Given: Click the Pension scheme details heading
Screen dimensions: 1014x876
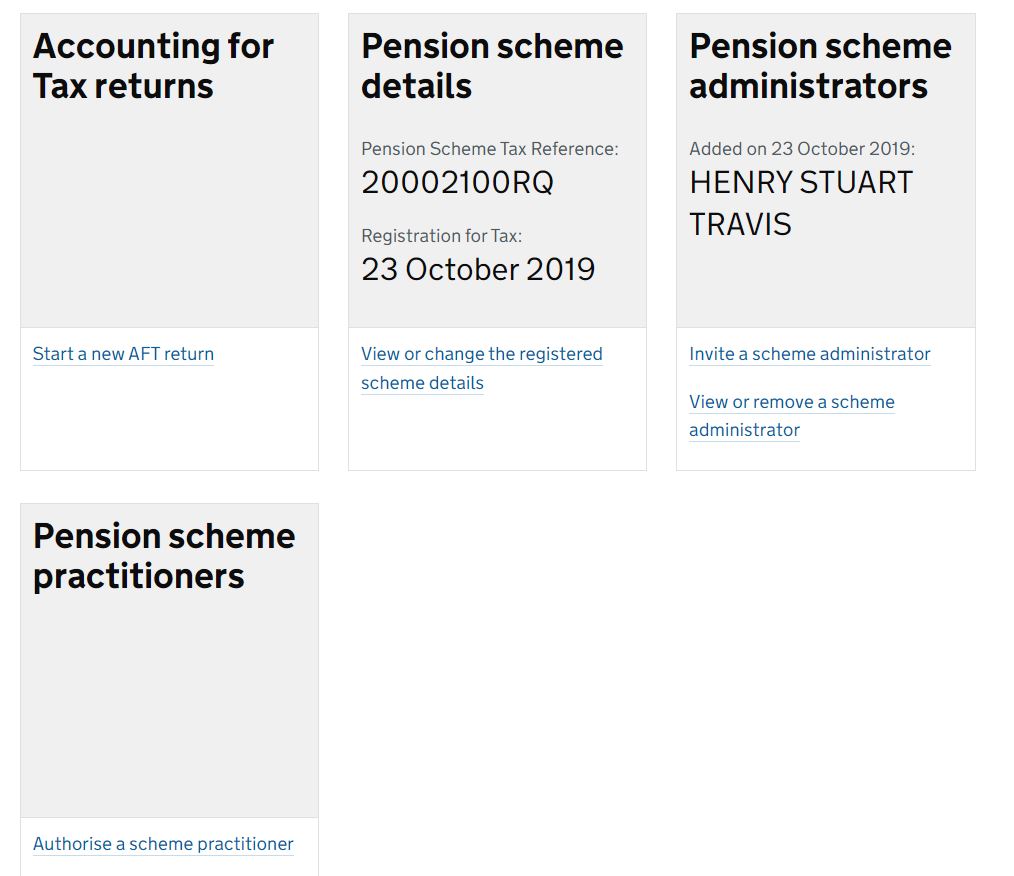Looking at the screenshot, I should (x=492, y=66).
